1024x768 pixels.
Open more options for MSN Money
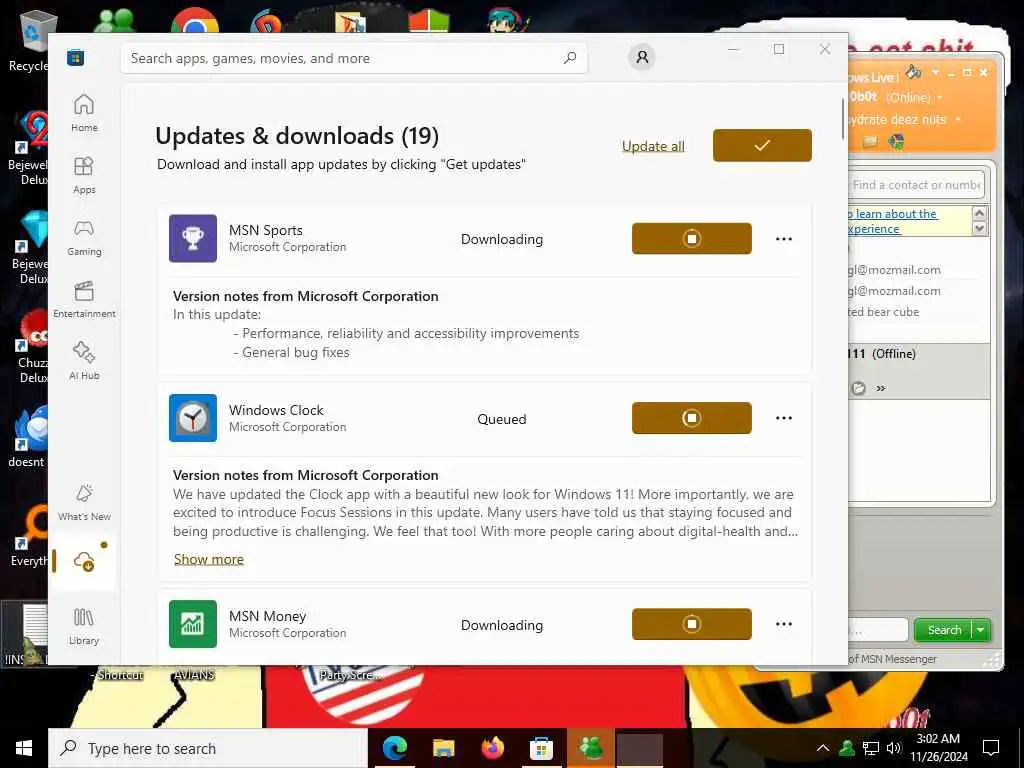[784, 624]
